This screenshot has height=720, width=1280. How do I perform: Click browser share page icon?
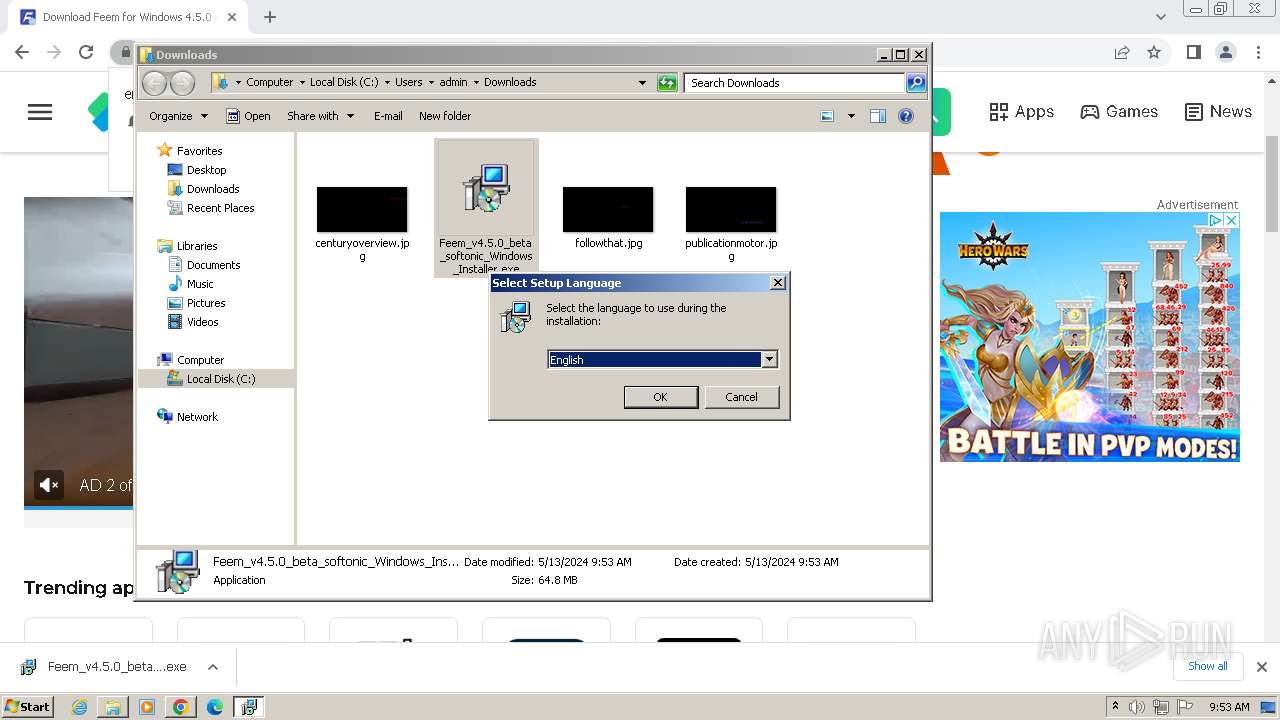(x=1122, y=52)
